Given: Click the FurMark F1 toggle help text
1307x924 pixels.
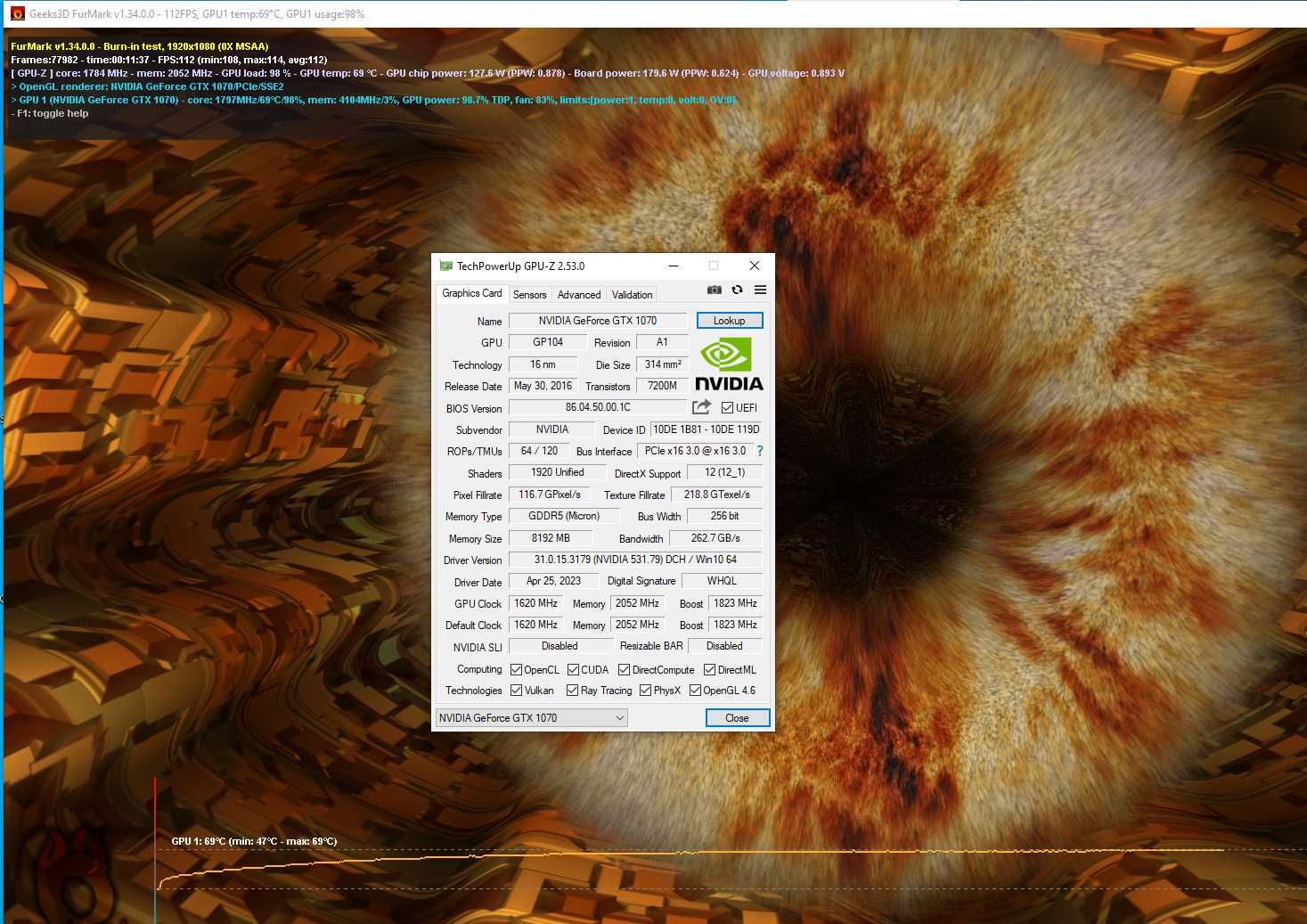Looking at the screenshot, I should (49, 113).
